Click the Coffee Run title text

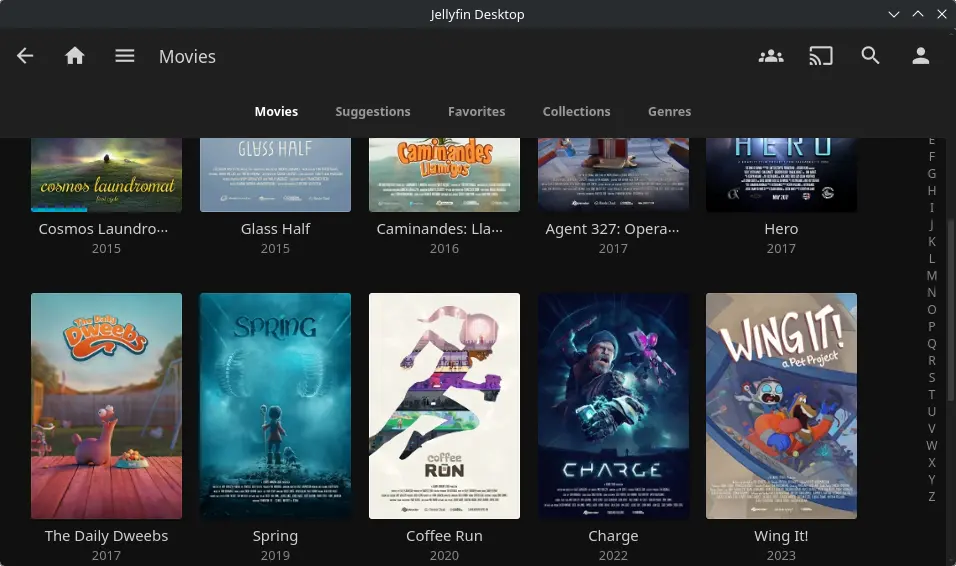[x=444, y=536]
